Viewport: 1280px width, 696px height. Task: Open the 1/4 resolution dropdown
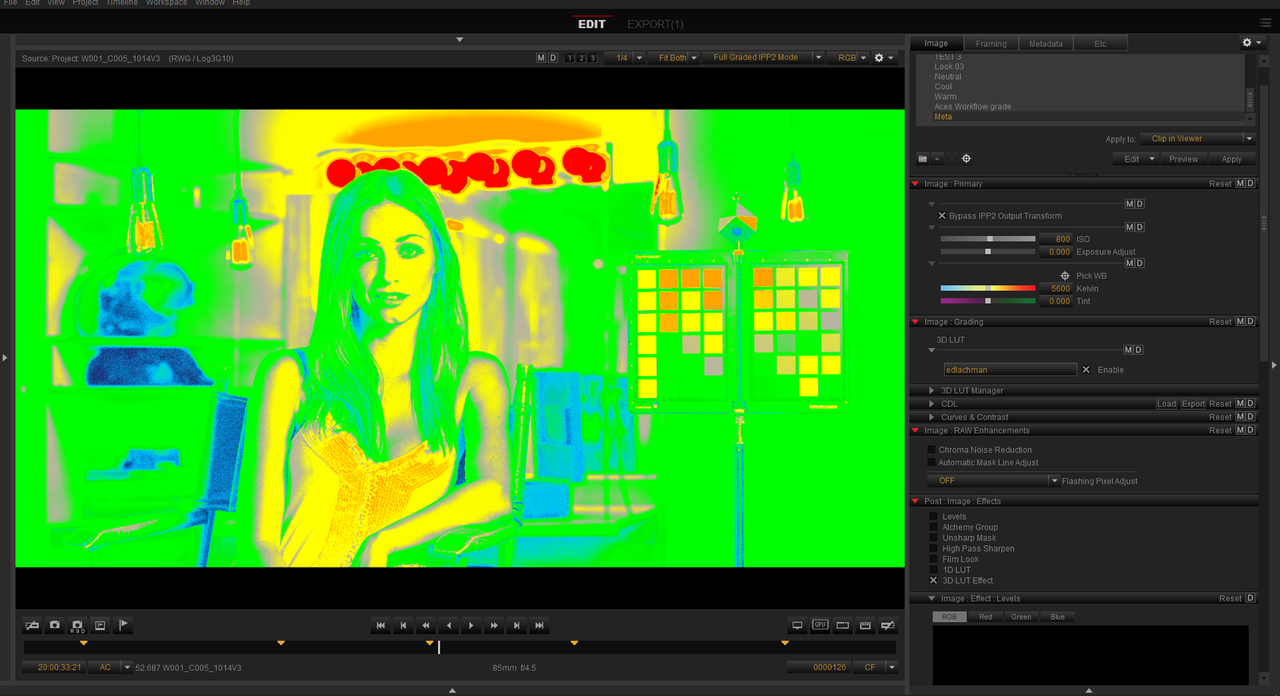tap(625, 58)
